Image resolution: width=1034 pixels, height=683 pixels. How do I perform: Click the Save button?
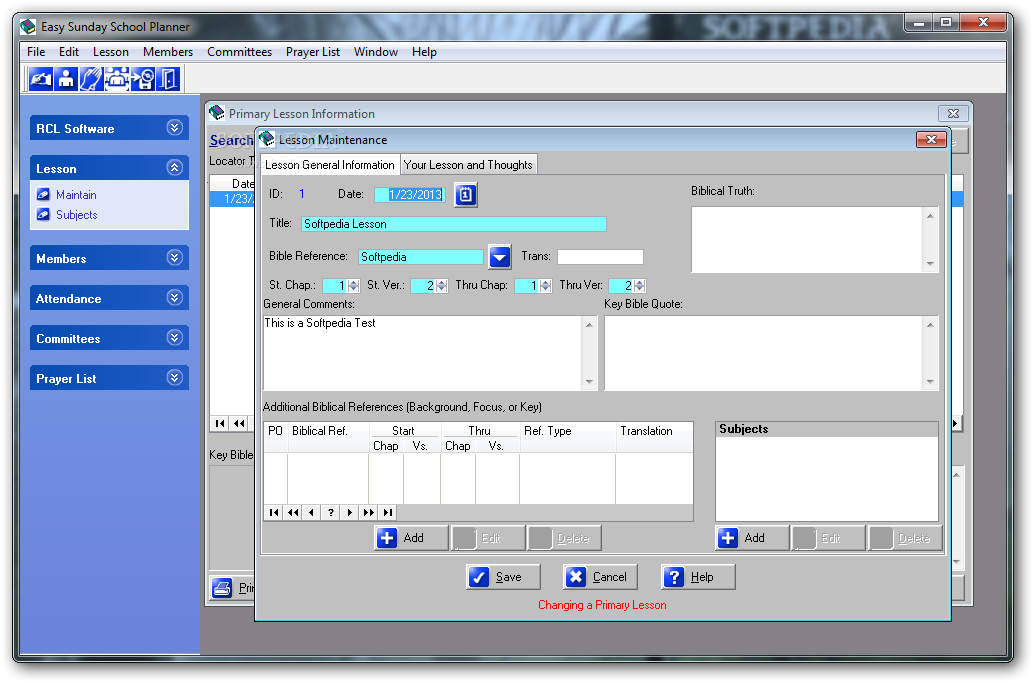tap(503, 577)
